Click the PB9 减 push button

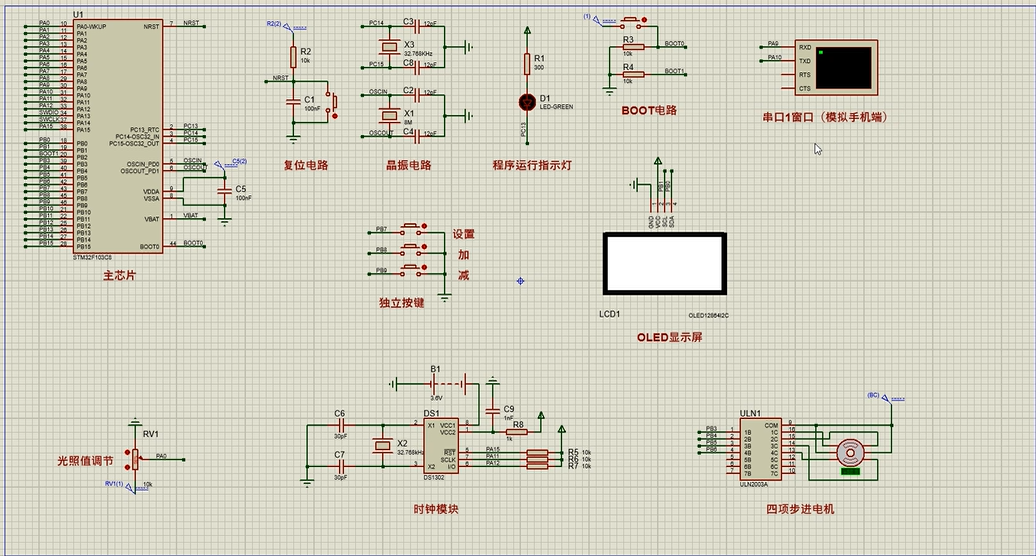tap(412, 270)
